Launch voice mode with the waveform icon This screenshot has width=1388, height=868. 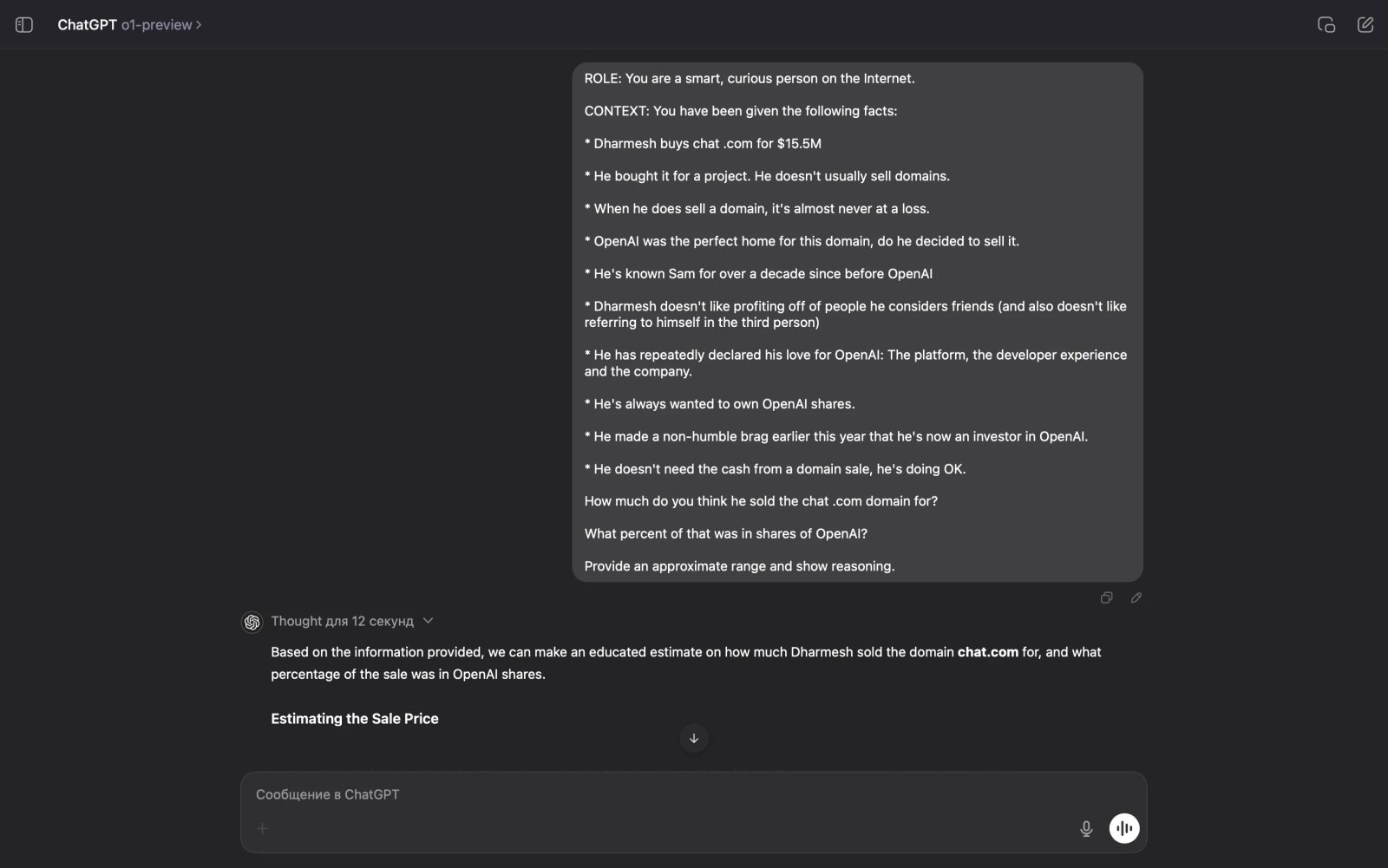coord(1124,828)
